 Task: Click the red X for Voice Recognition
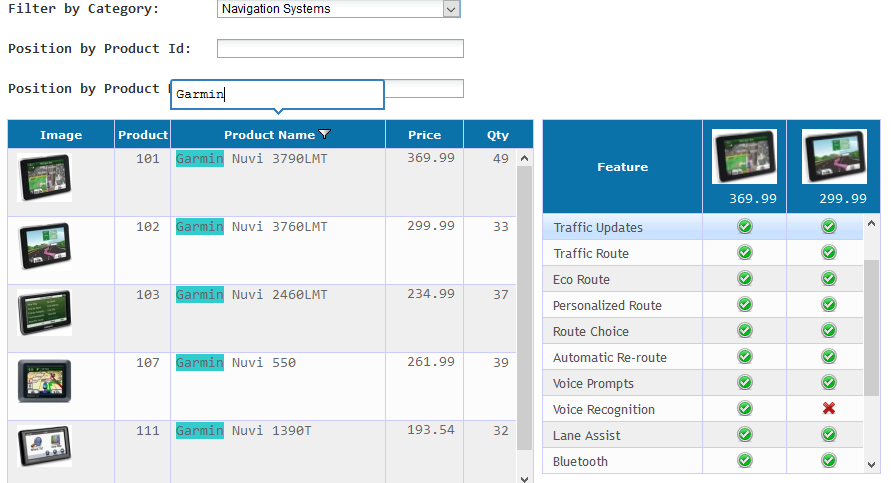point(829,408)
